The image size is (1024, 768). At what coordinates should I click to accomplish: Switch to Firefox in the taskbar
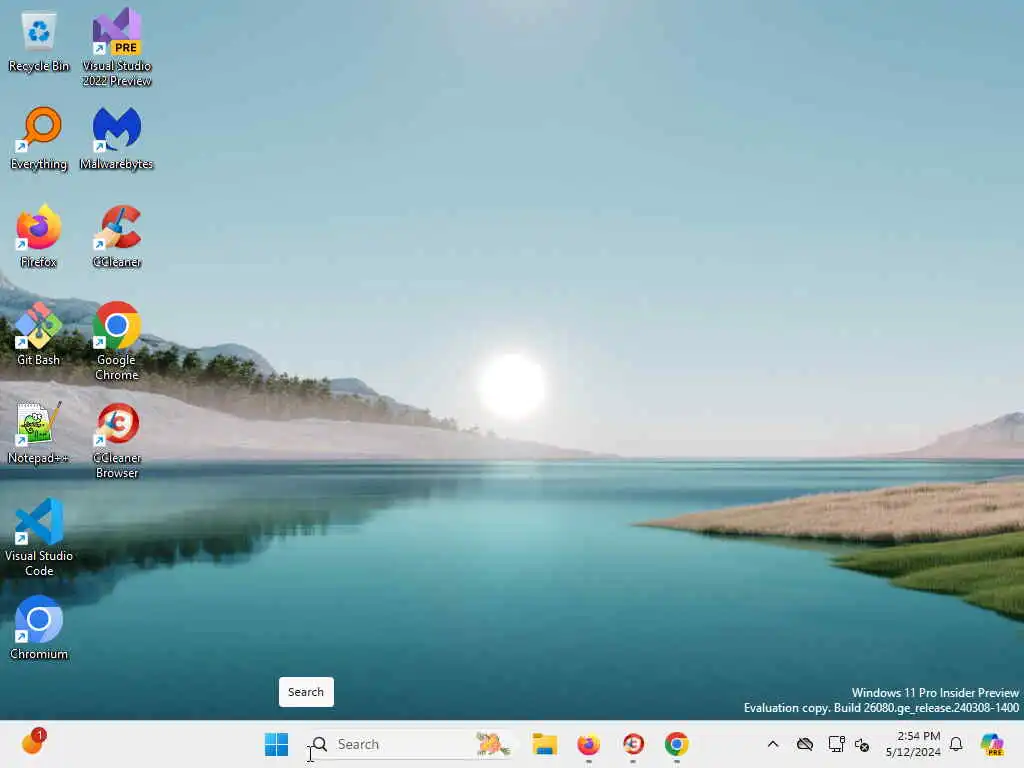[x=588, y=744]
